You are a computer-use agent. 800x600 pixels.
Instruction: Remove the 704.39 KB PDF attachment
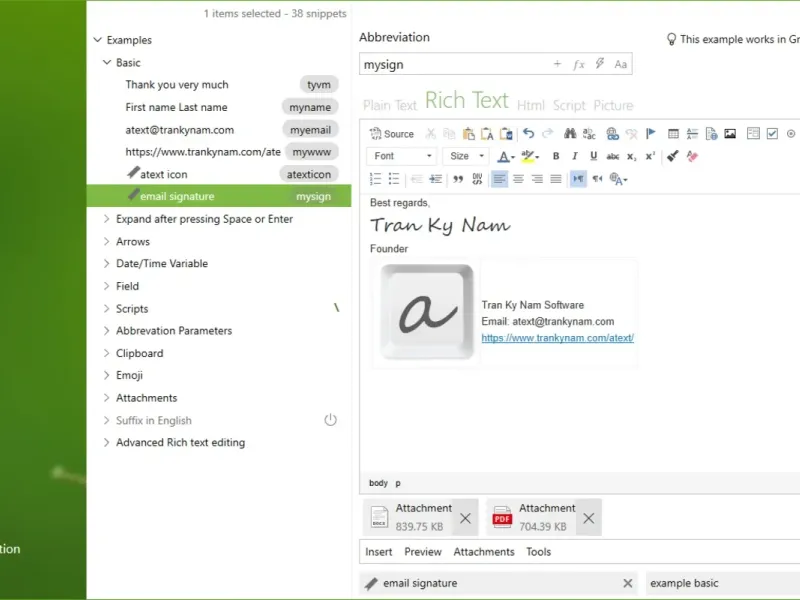[x=588, y=518]
